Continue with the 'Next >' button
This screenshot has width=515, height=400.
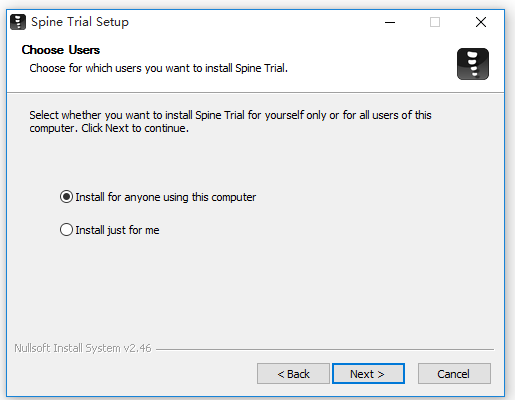pos(368,374)
